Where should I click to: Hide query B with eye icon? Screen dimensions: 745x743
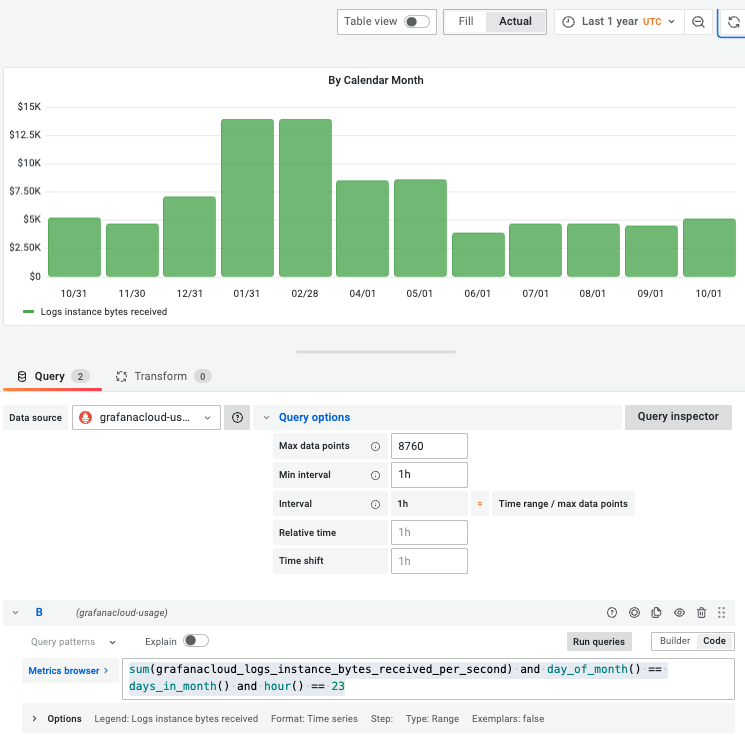679,613
